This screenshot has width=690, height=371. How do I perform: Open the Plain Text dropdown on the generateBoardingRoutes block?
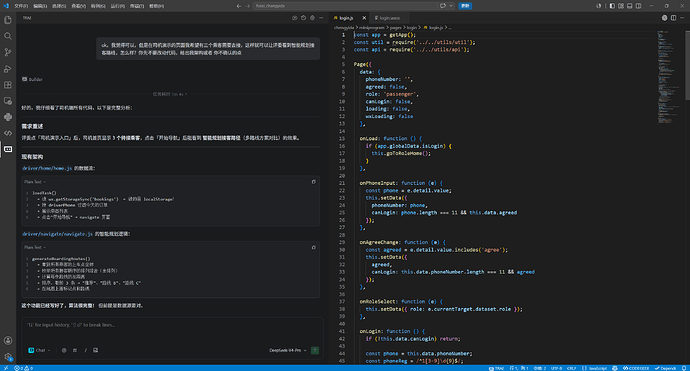(35, 247)
